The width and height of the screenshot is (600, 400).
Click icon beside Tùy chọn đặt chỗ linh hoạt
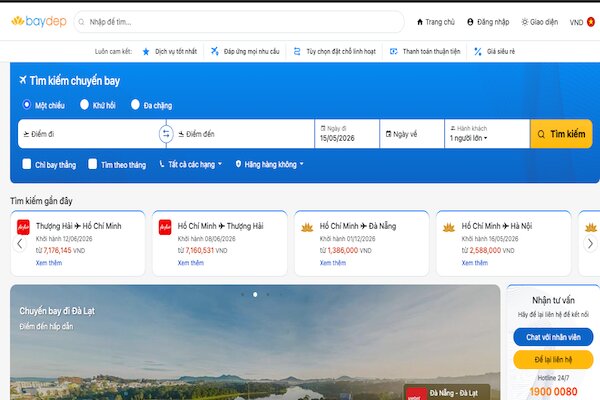click(297, 51)
